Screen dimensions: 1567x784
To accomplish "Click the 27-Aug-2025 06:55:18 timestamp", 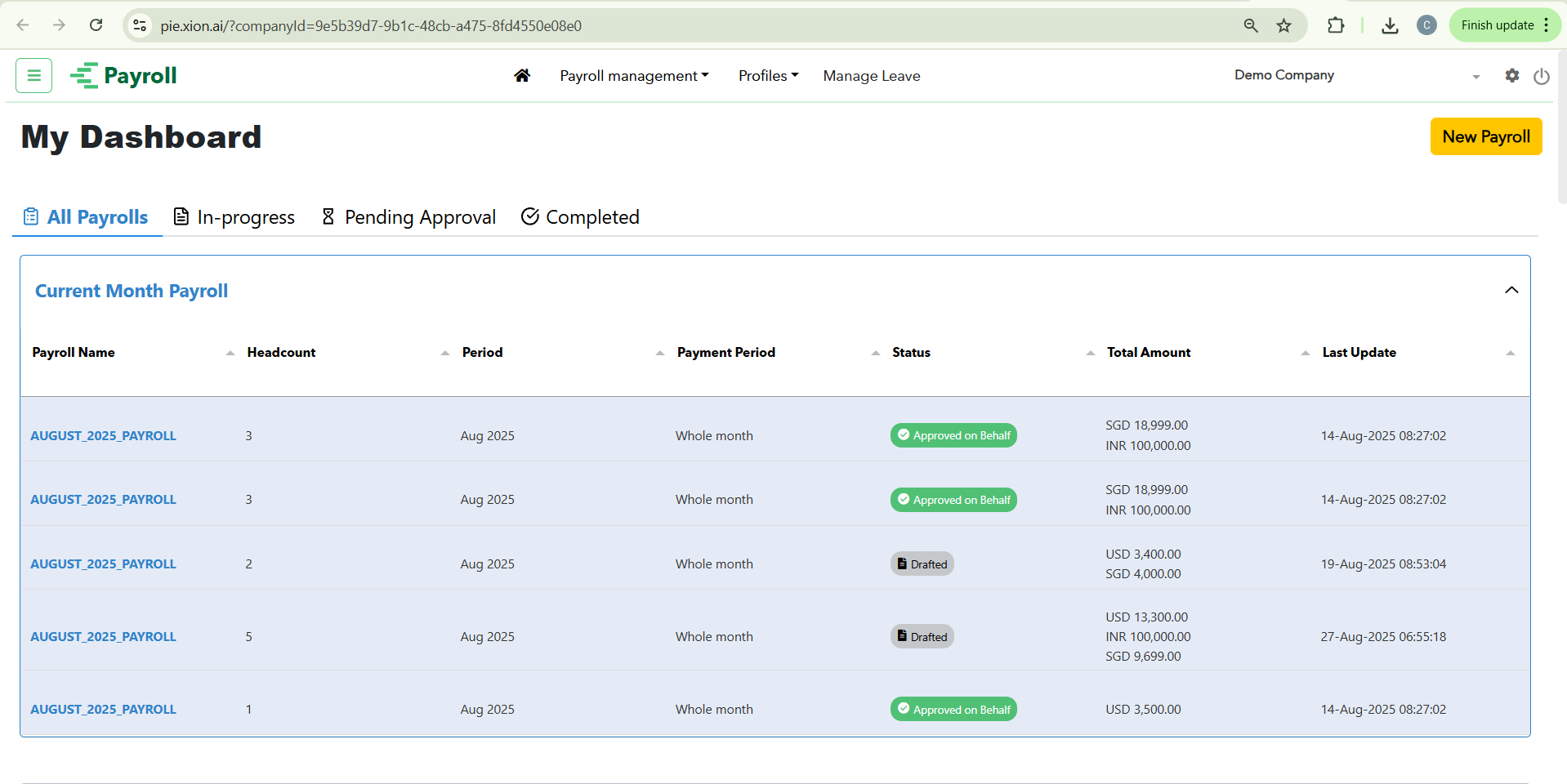I will click(1383, 637).
